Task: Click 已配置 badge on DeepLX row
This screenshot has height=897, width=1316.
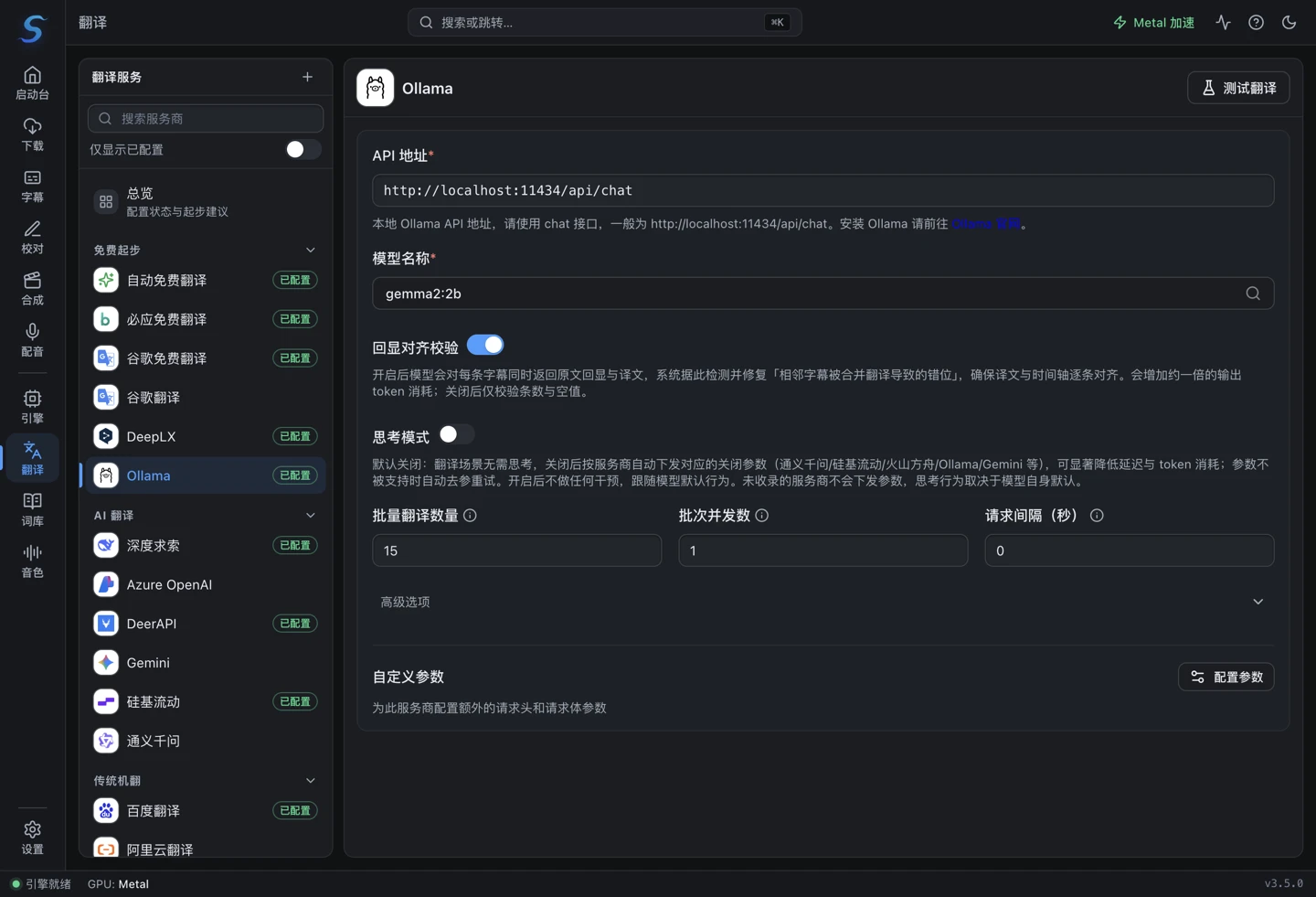Action: pyautogui.click(x=294, y=436)
